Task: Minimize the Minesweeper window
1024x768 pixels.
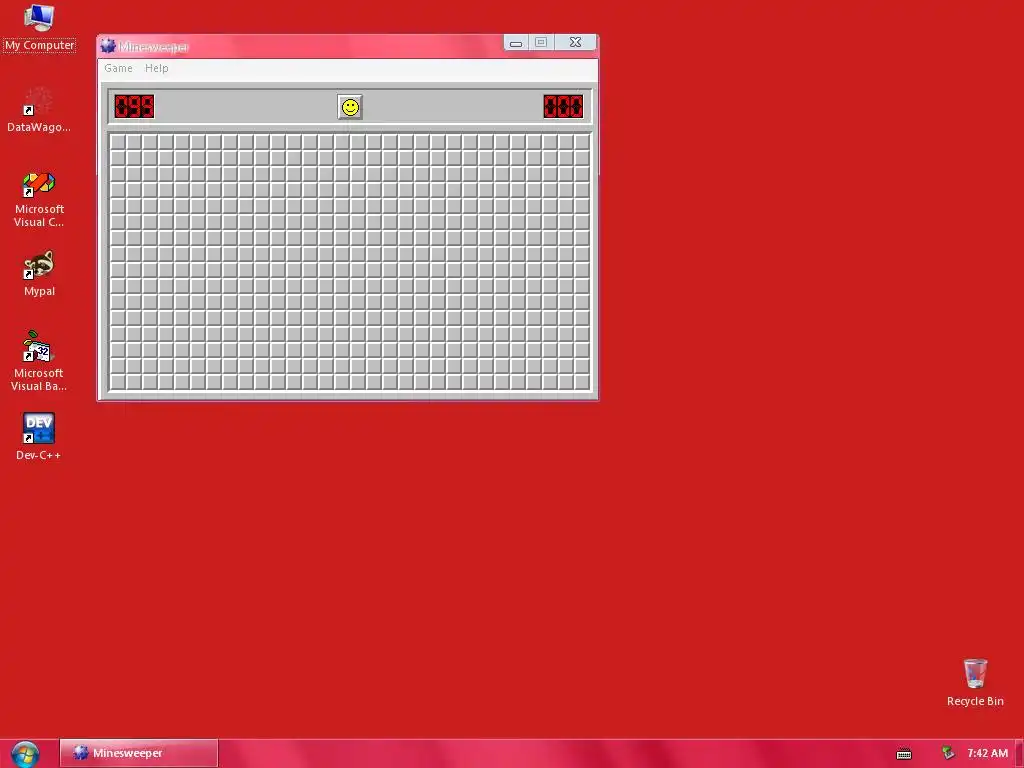Action: click(x=516, y=43)
